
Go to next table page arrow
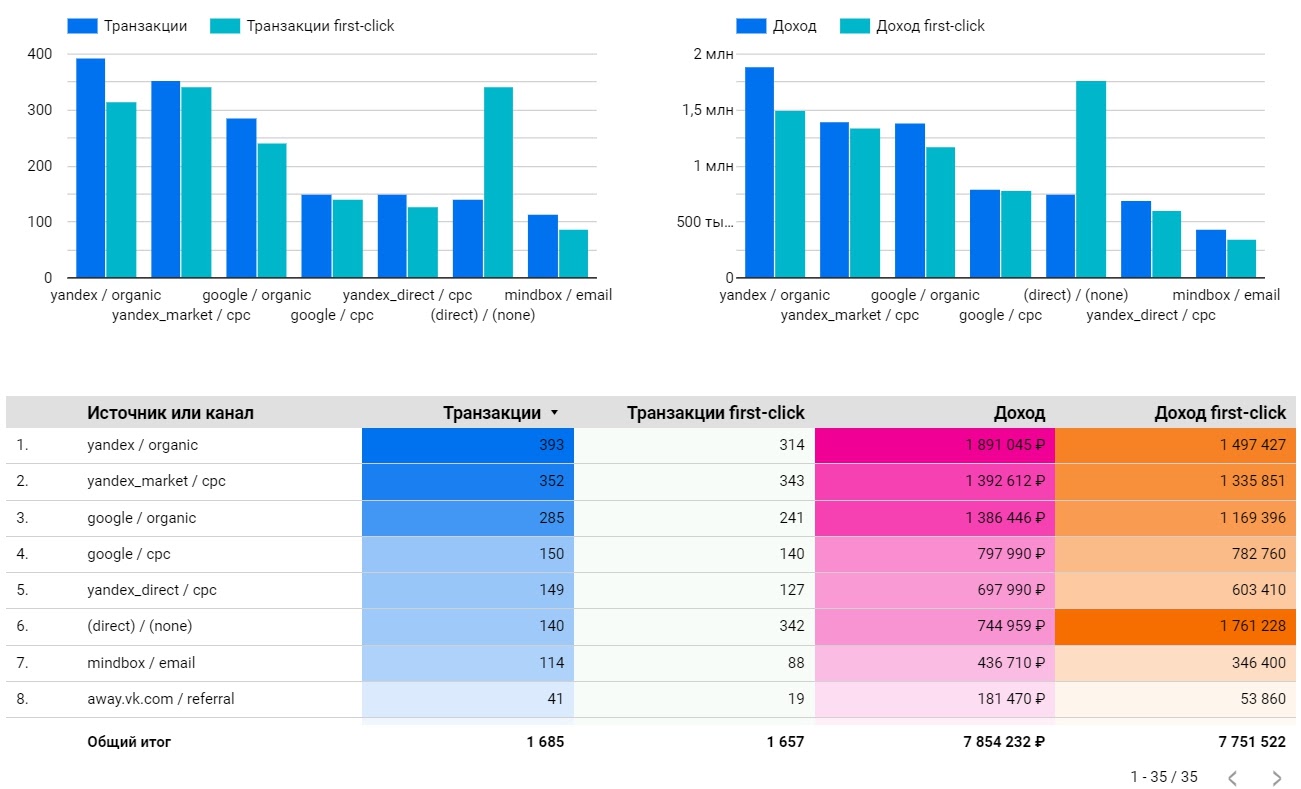click(x=1276, y=778)
